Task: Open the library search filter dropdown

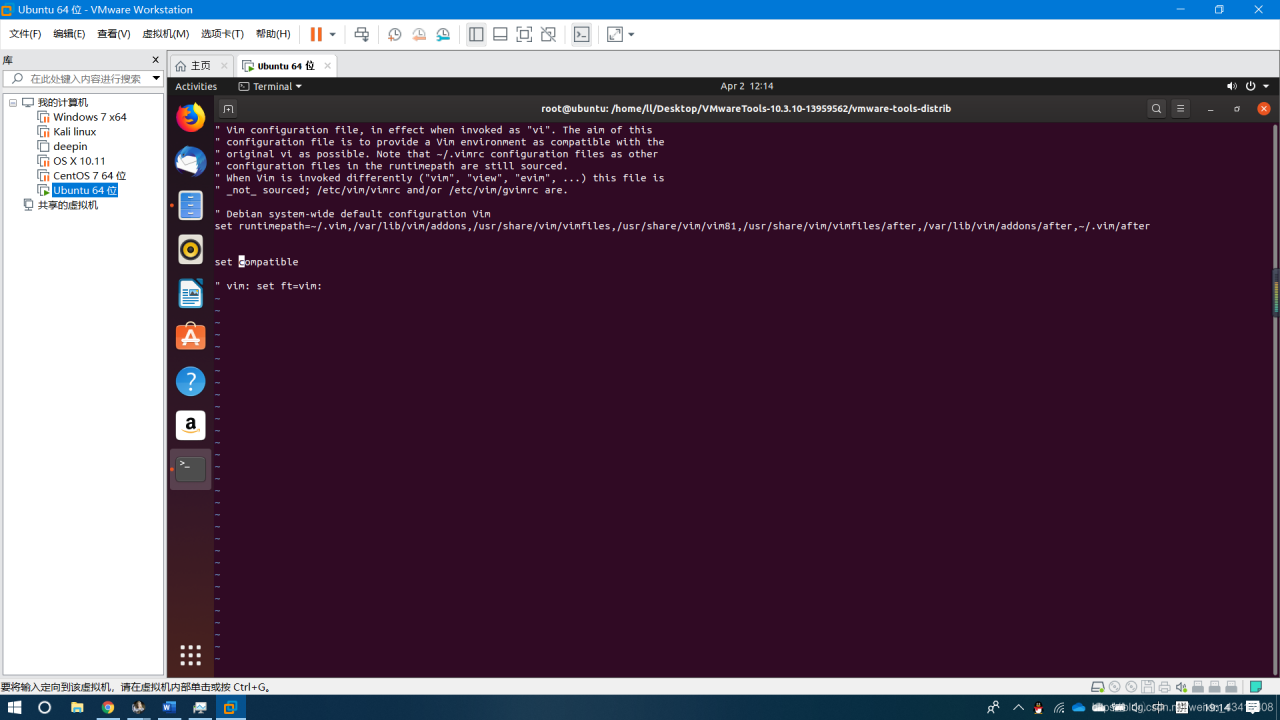Action: [x=156, y=78]
